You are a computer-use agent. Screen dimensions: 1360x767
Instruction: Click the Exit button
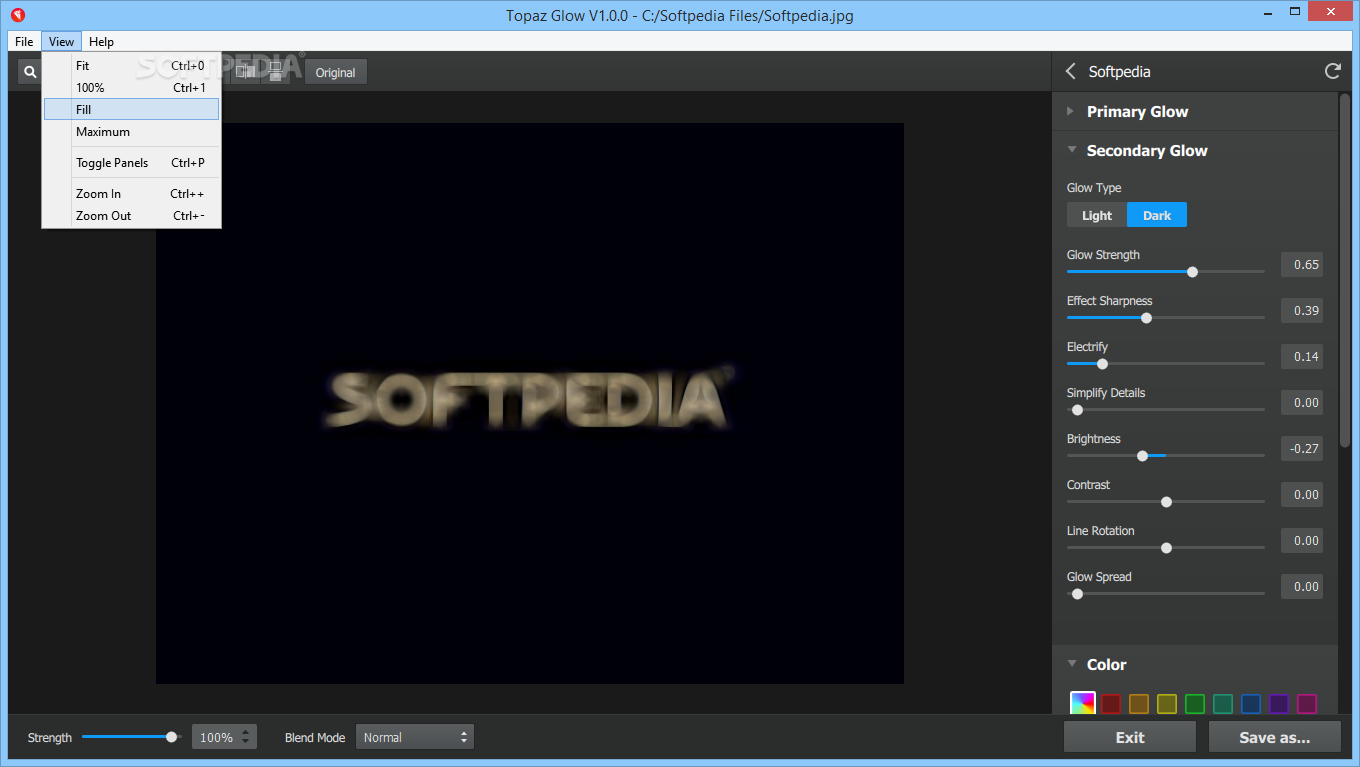tap(1130, 737)
